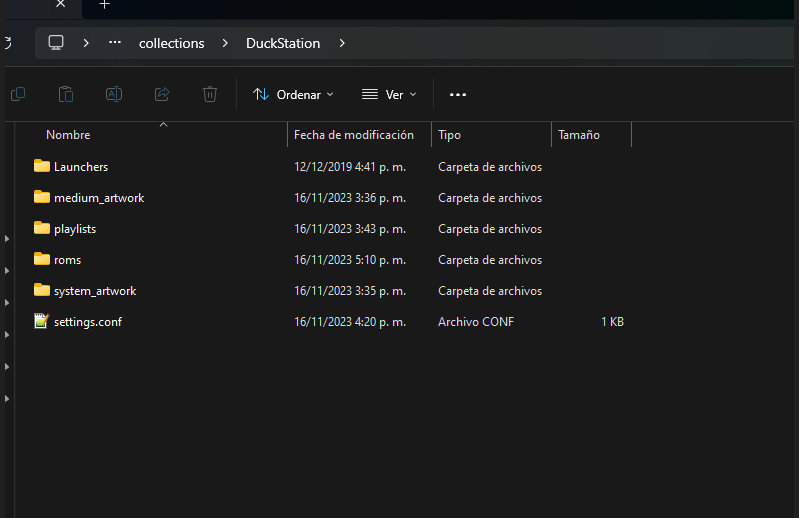799x518 pixels.
Task: Expand chevron after collections breadcrumb
Action: point(225,43)
